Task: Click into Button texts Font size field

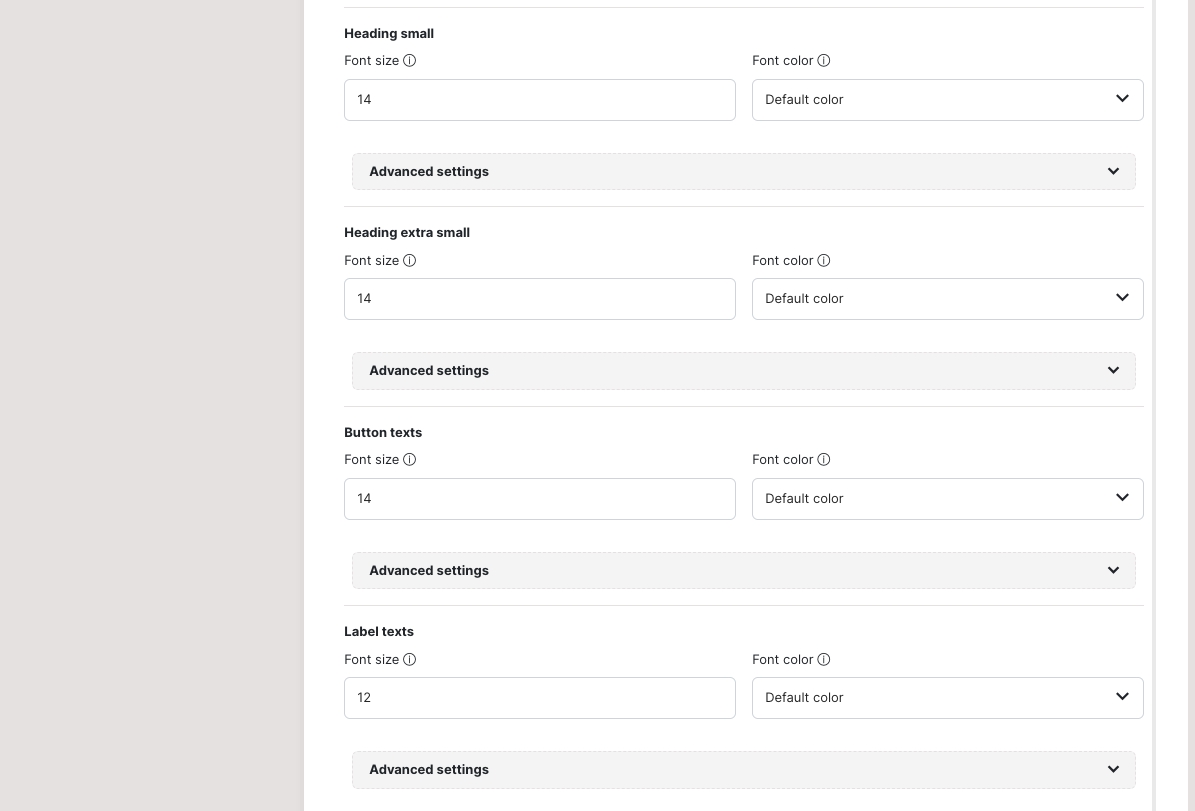Action: click(x=539, y=499)
